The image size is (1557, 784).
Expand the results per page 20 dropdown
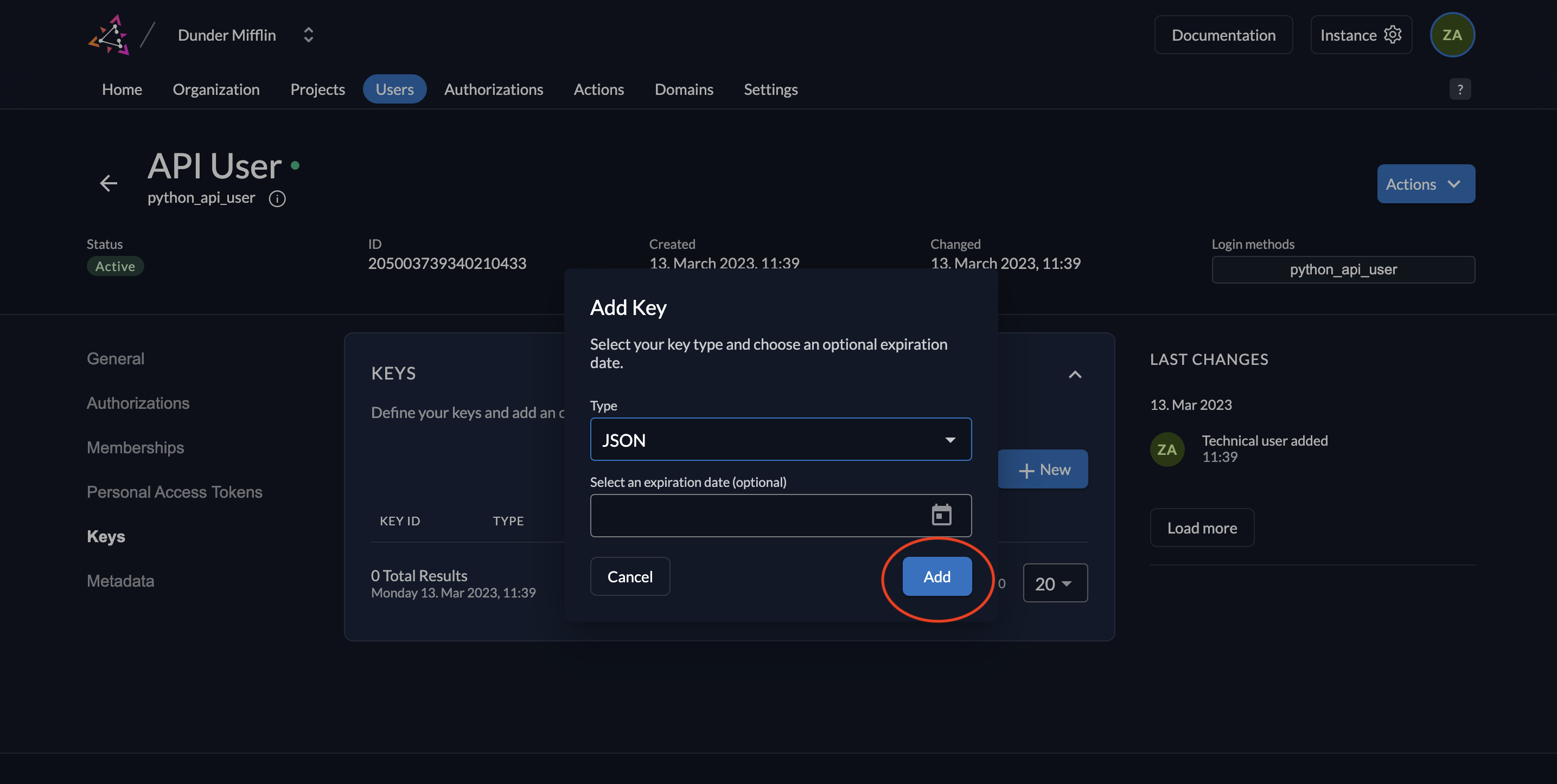pyautogui.click(x=1055, y=582)
